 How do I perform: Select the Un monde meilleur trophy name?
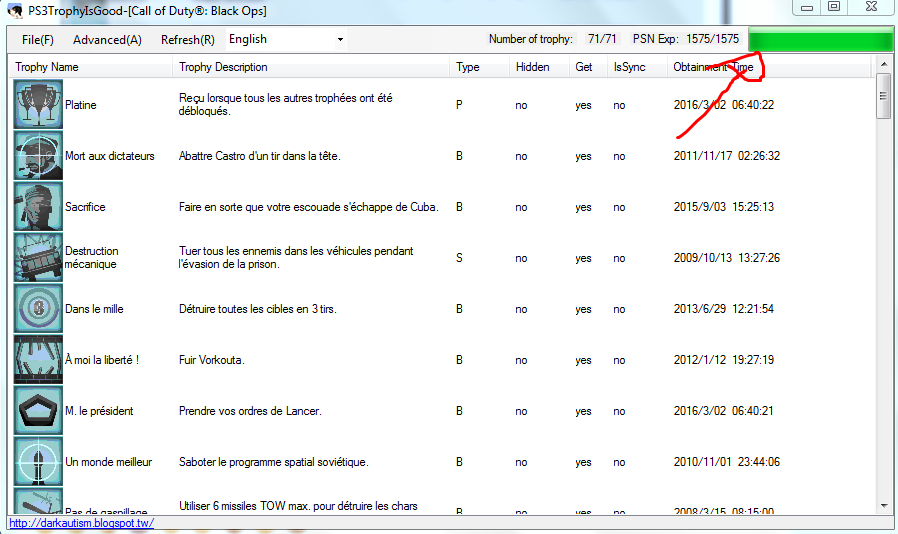coord(109,462)
